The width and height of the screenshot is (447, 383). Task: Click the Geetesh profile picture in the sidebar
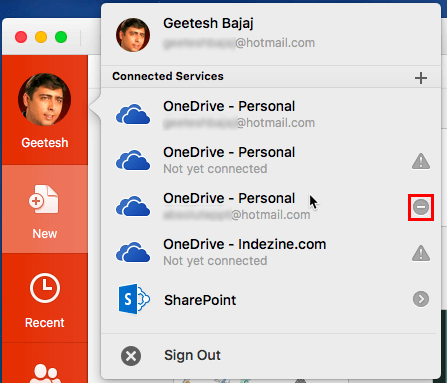click(x=44, y=100)
